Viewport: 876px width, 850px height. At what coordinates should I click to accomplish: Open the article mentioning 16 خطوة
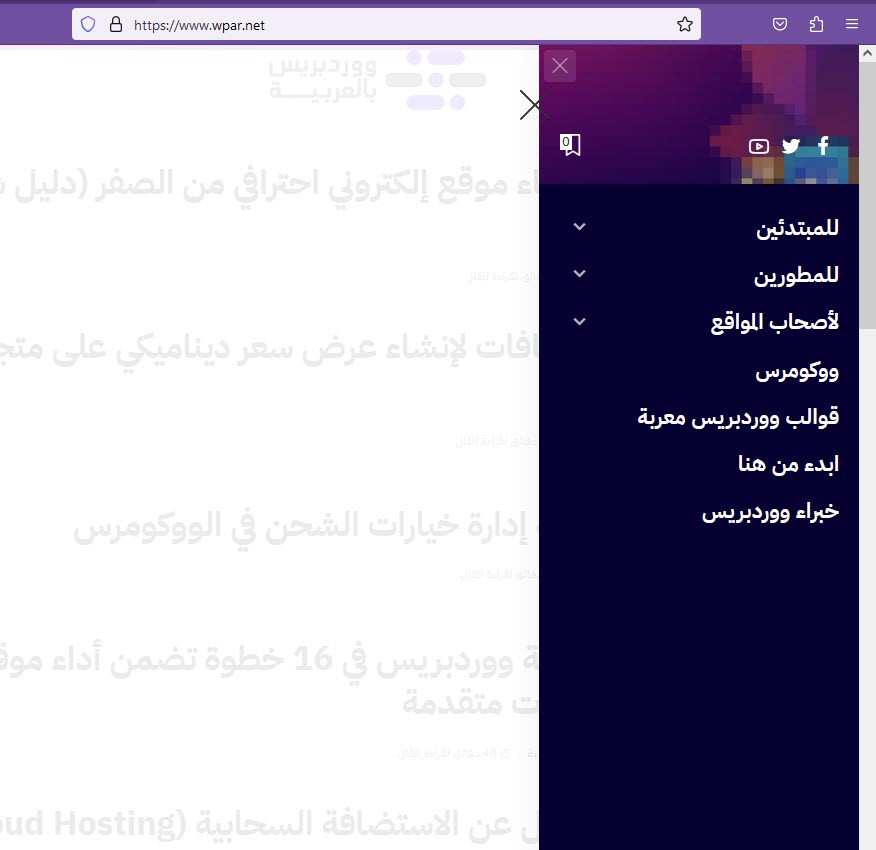coord(269,681)
